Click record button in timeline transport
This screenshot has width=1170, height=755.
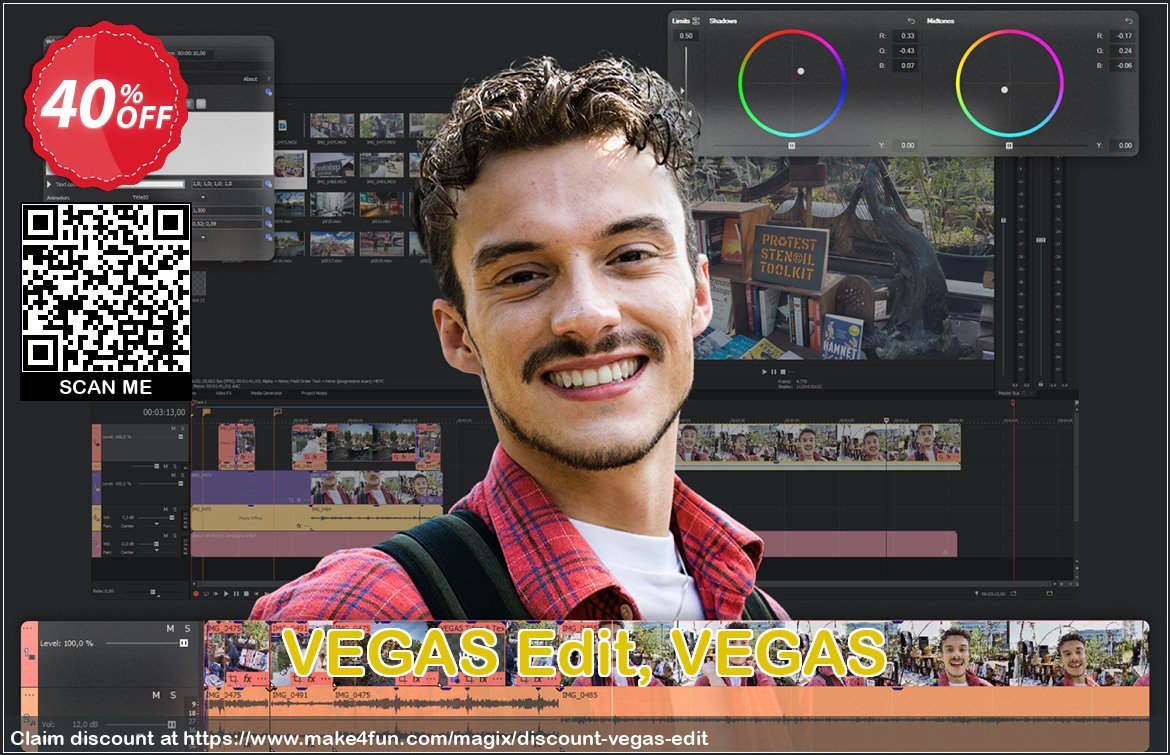coord(196,594)
